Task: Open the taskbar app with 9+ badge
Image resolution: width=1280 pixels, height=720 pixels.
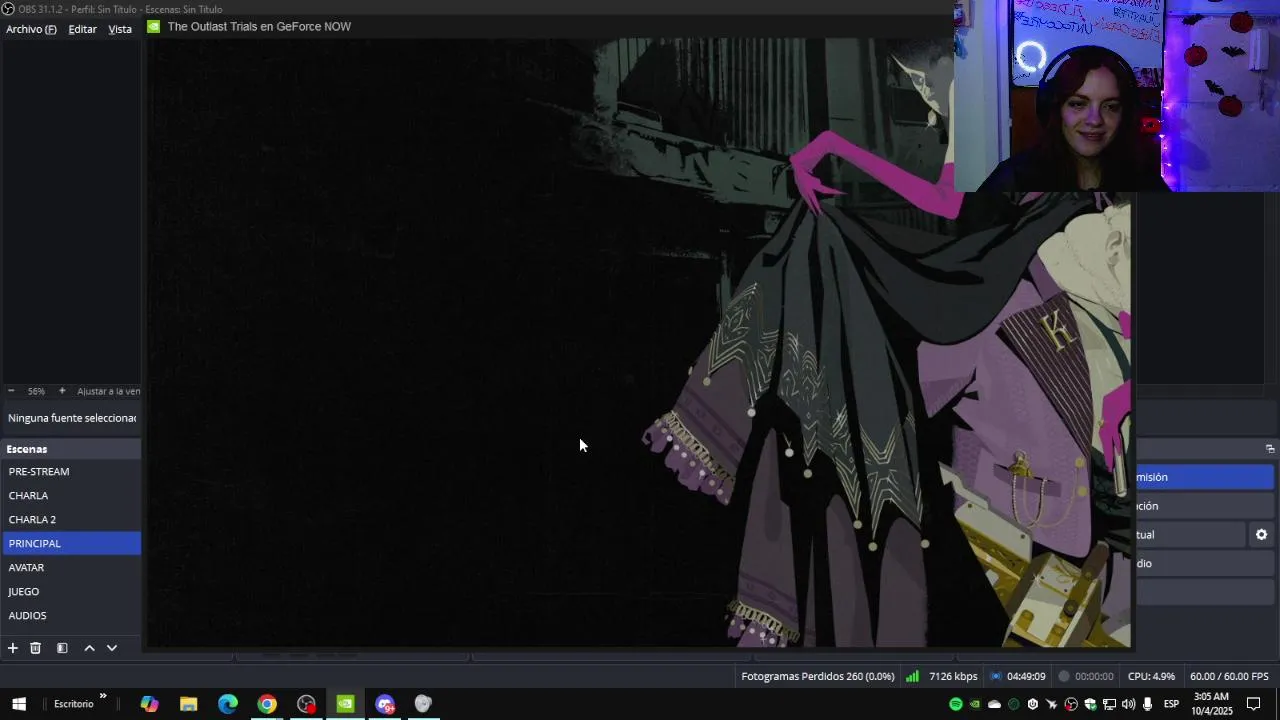Action: (385, 704)
